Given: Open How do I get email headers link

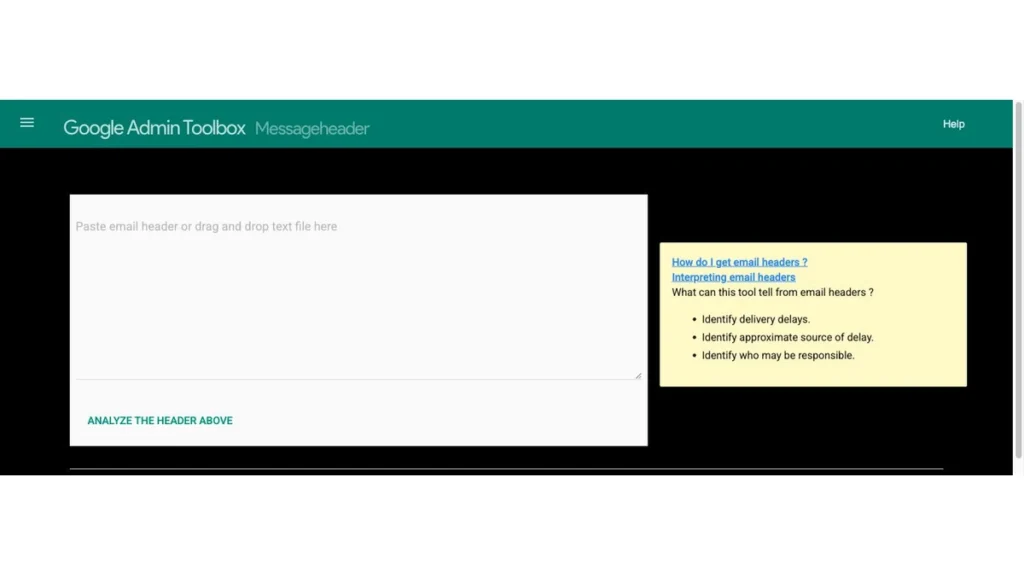Looking at the screenshot, I should pos(739,262).
